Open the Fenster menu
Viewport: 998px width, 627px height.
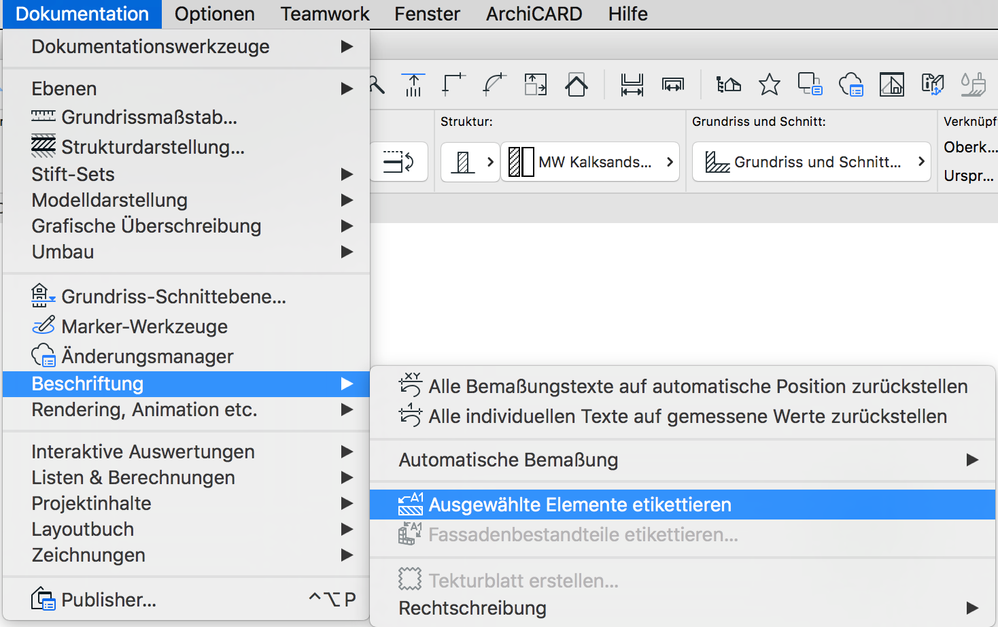pyautogui.click(x=427, y=14)
